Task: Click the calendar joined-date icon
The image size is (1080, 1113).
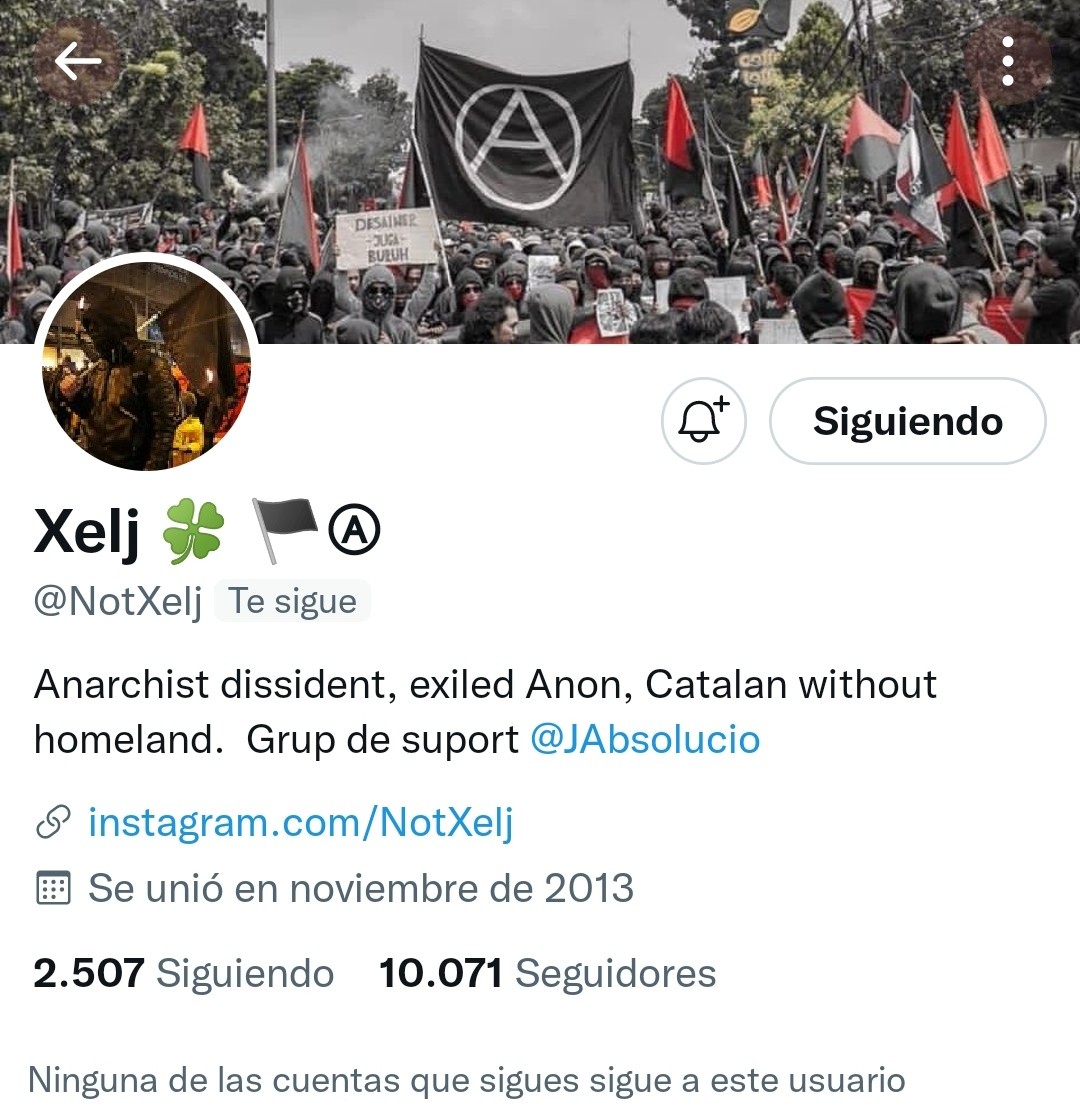Action: (53, 888)
